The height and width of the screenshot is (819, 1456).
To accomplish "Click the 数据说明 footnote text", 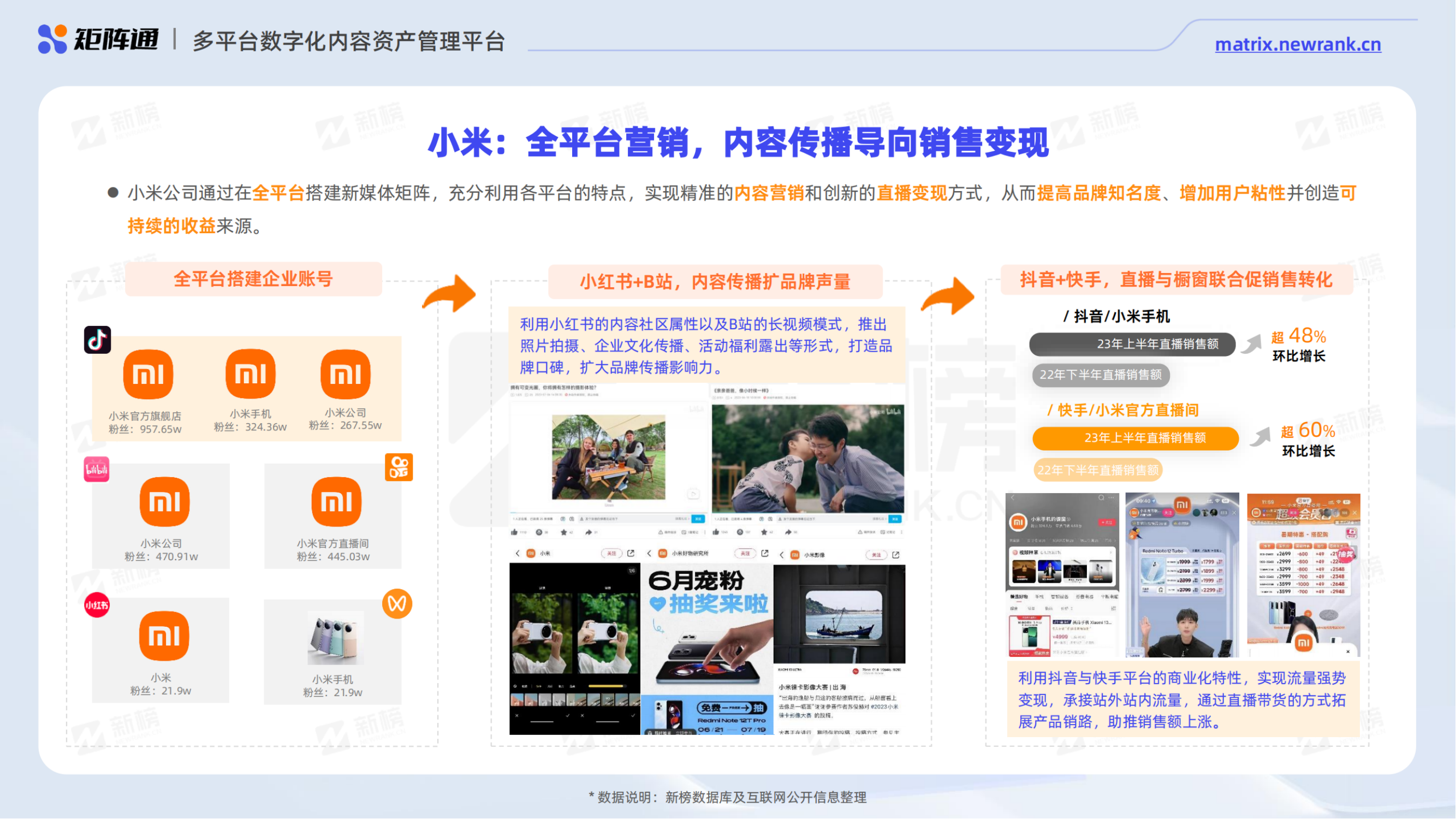I will click(x=727, y=798).
